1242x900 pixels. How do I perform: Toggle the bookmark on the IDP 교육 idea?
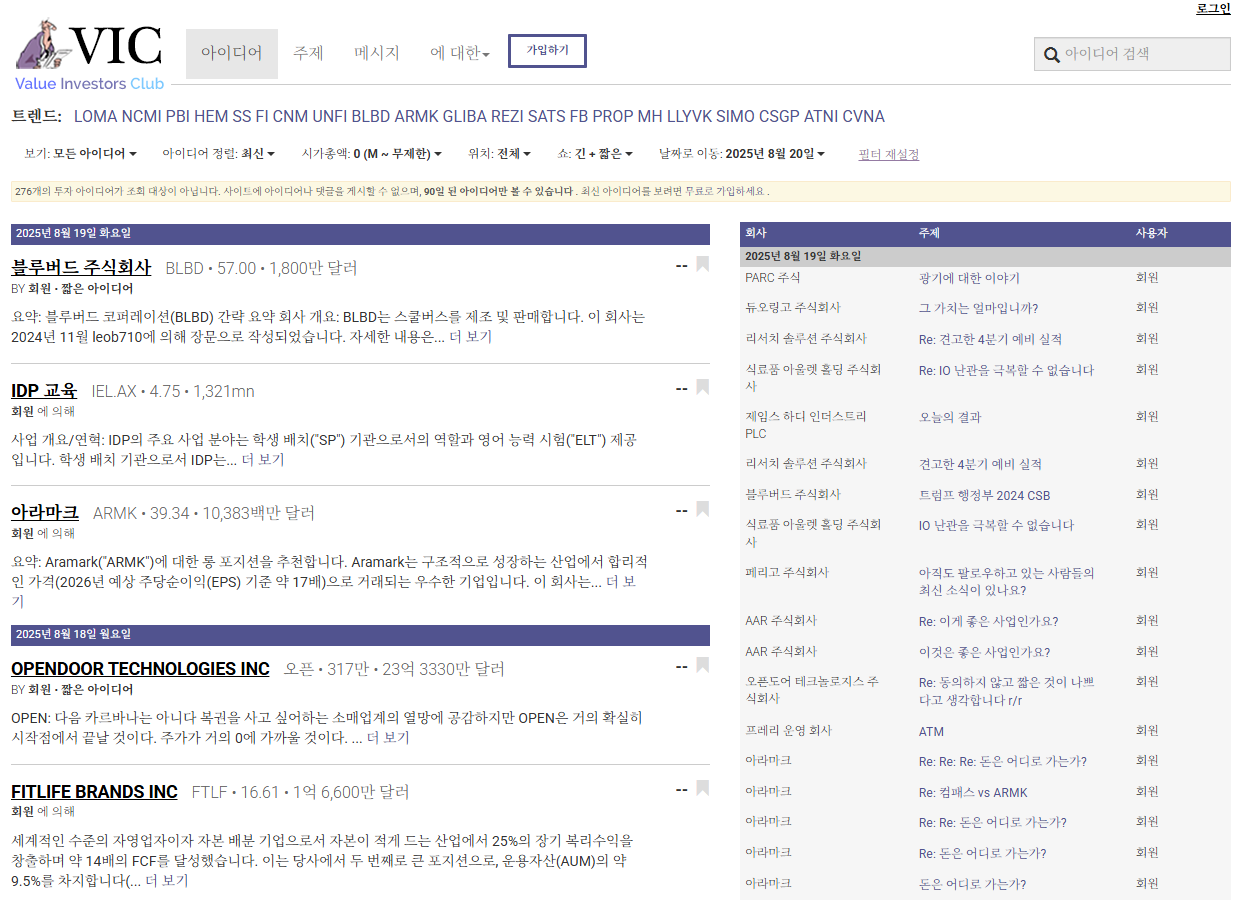click(701, 387)
